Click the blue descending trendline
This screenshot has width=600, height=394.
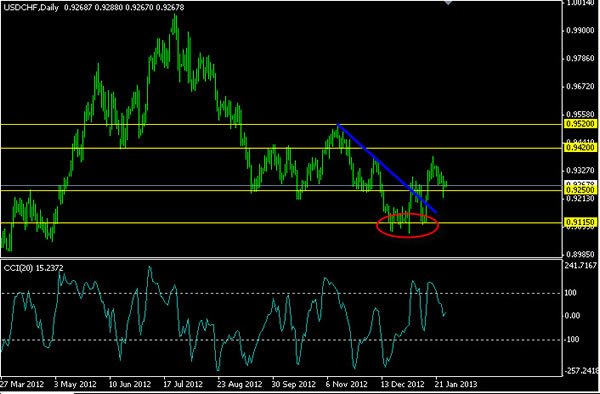coord(387,168)
